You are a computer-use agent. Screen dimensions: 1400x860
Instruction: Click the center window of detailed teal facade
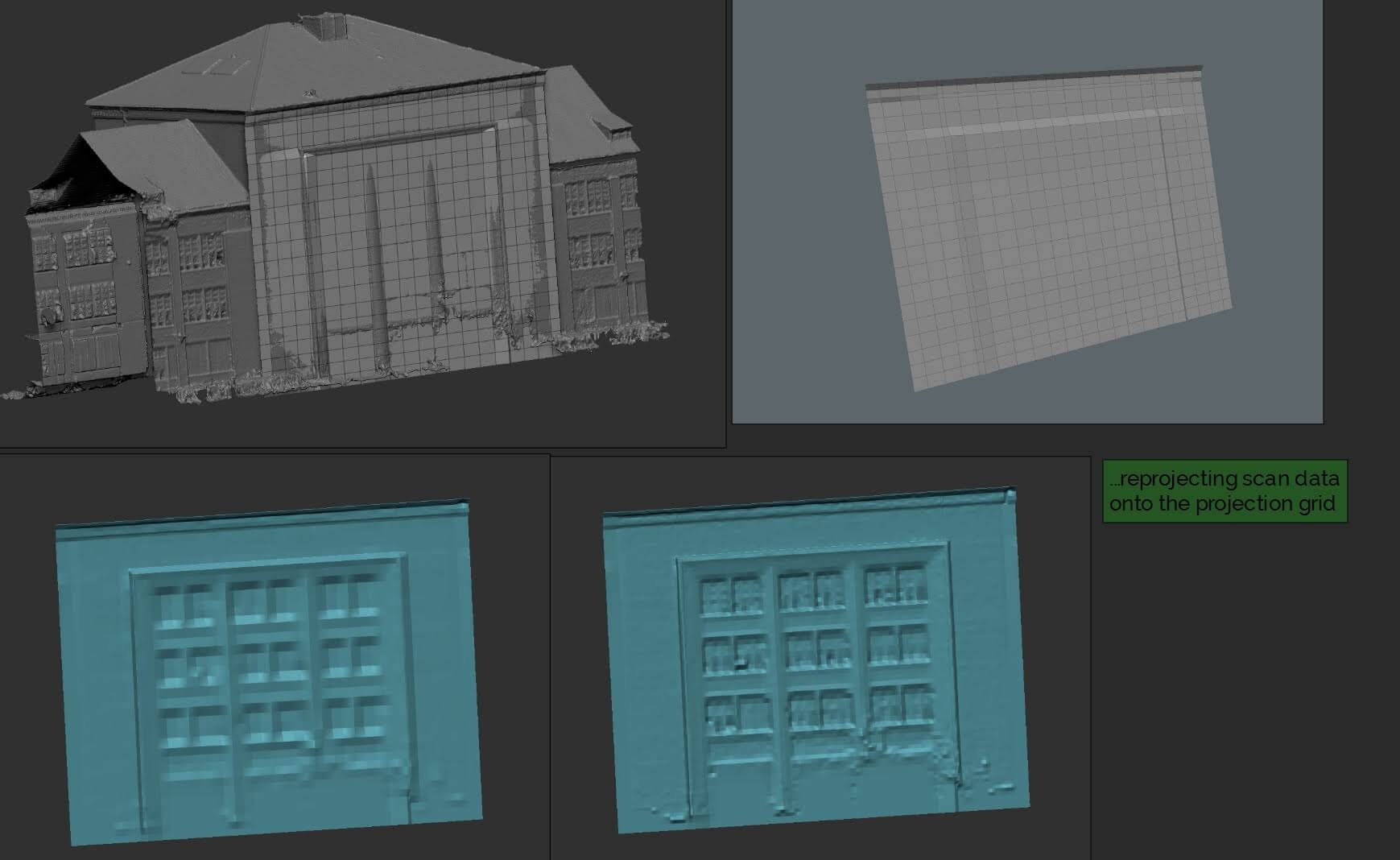pyautogui.click(x=818, y=649)
